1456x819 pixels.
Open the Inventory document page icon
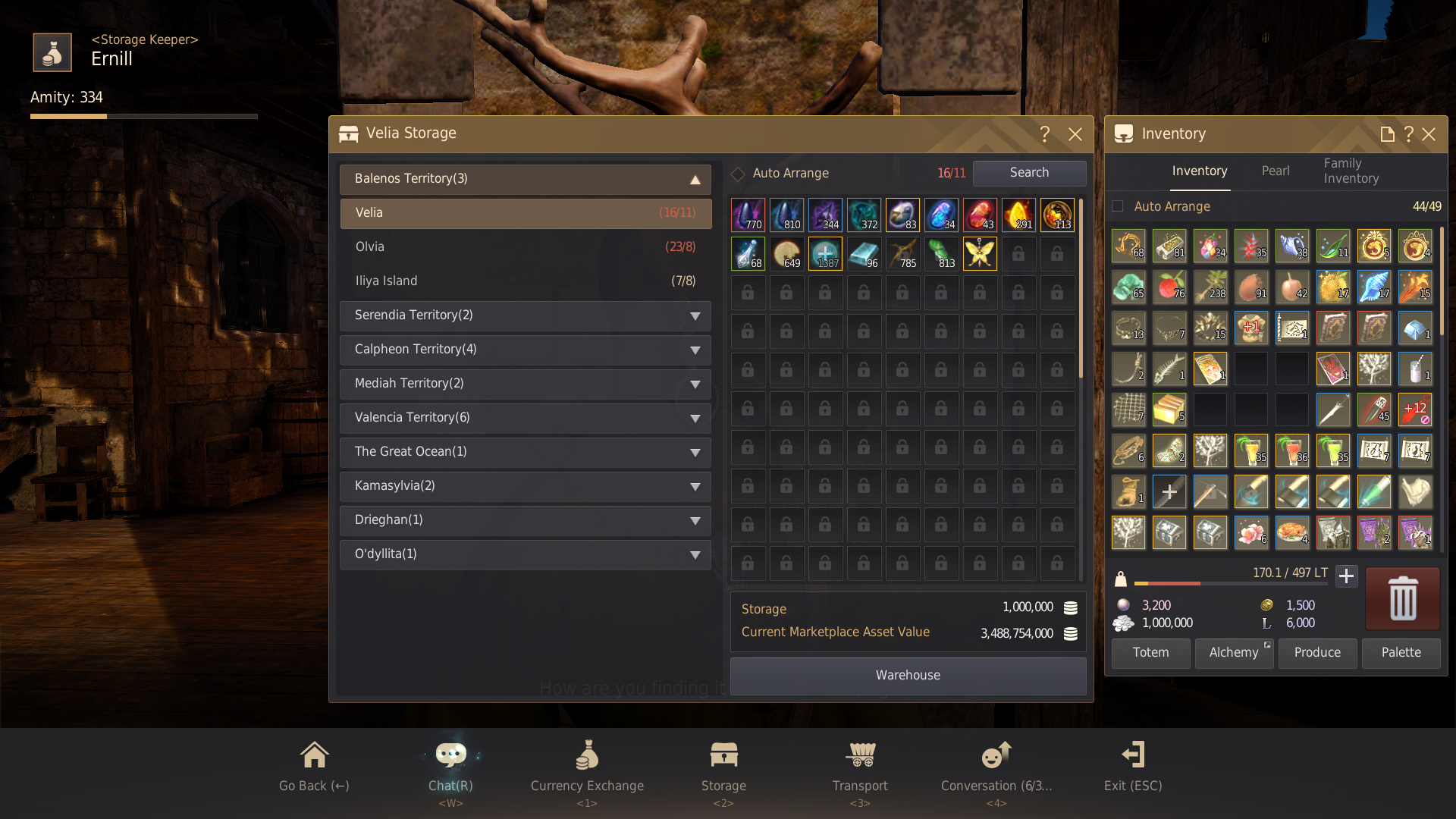pyautogui.click(x=1387, y=134)
